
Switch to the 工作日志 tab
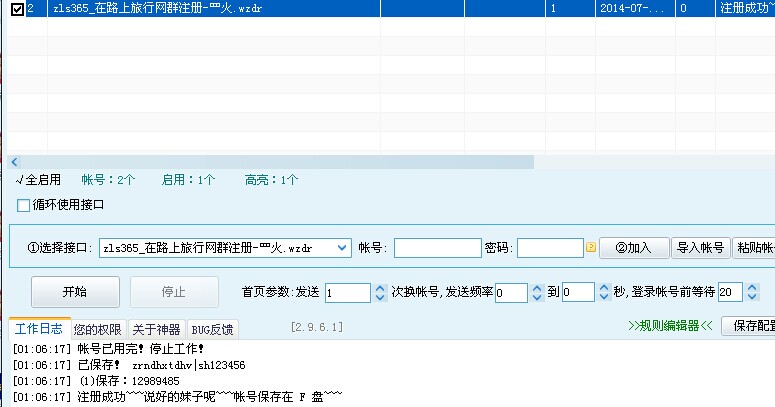(x=39, y=329)
